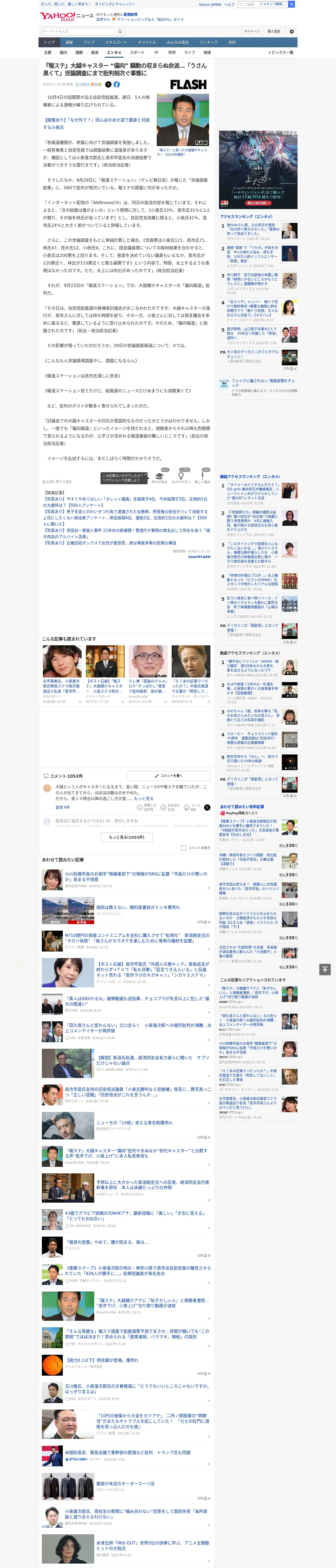Select the 経済 category

94,52
